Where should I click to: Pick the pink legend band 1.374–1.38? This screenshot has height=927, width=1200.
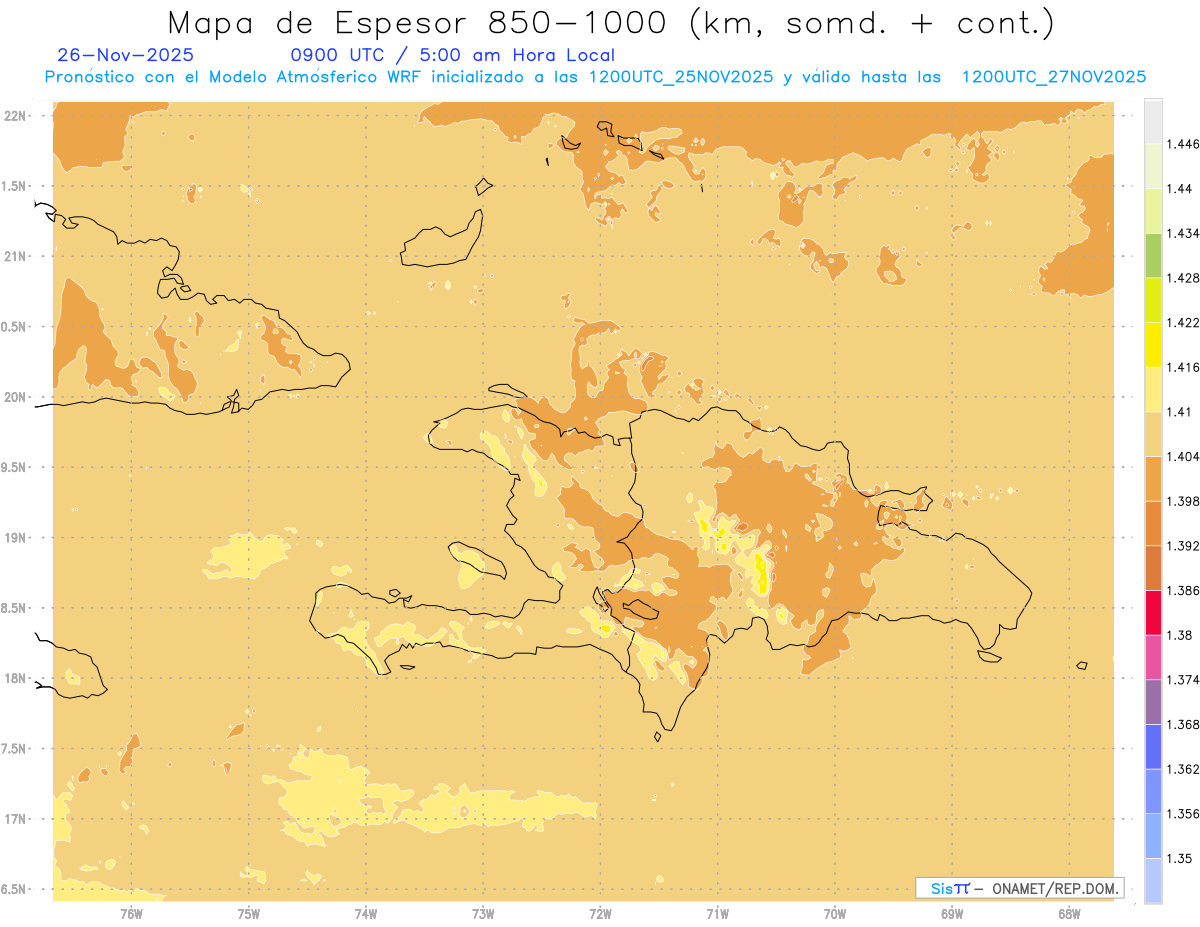[1153, 657]
